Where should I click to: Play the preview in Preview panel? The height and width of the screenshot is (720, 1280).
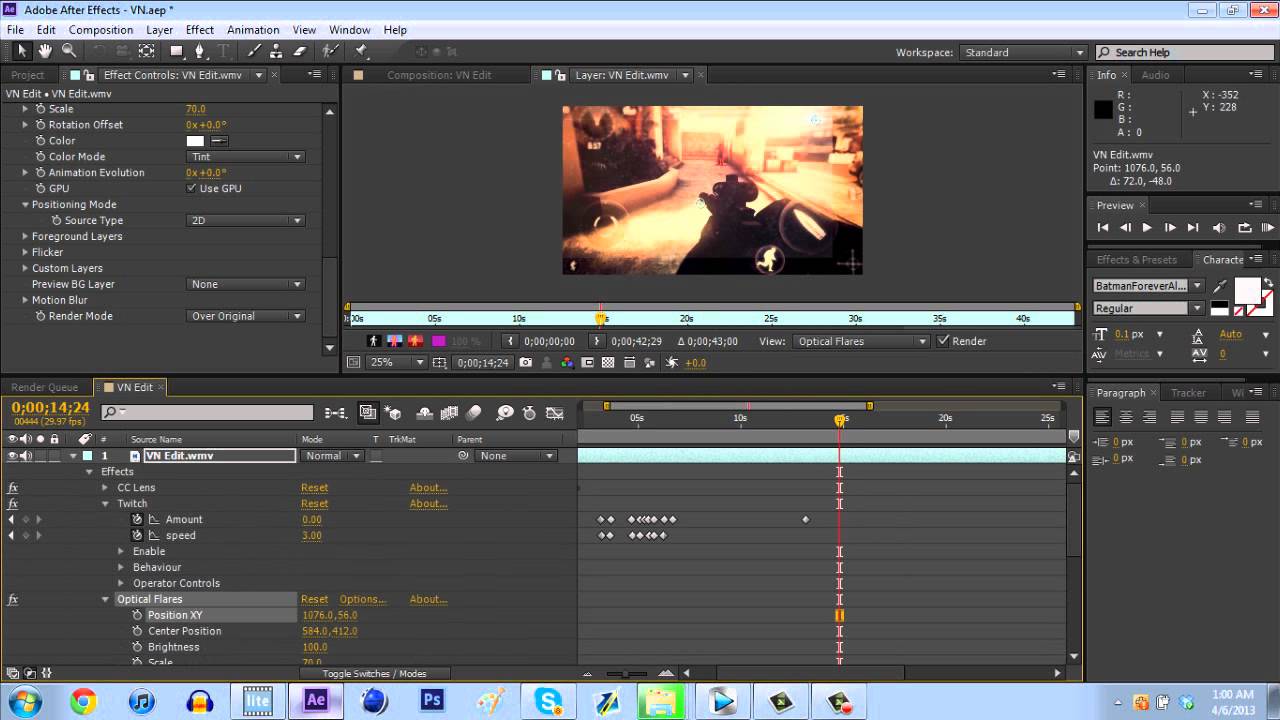click(x=1147, y=228)
